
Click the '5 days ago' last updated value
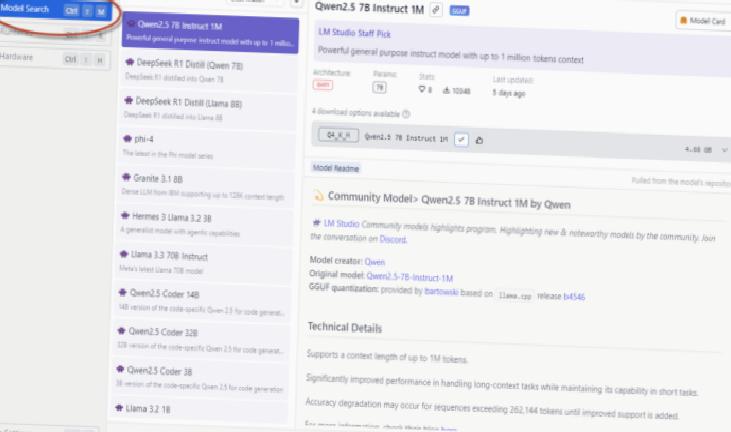click(x=509, y=93)
